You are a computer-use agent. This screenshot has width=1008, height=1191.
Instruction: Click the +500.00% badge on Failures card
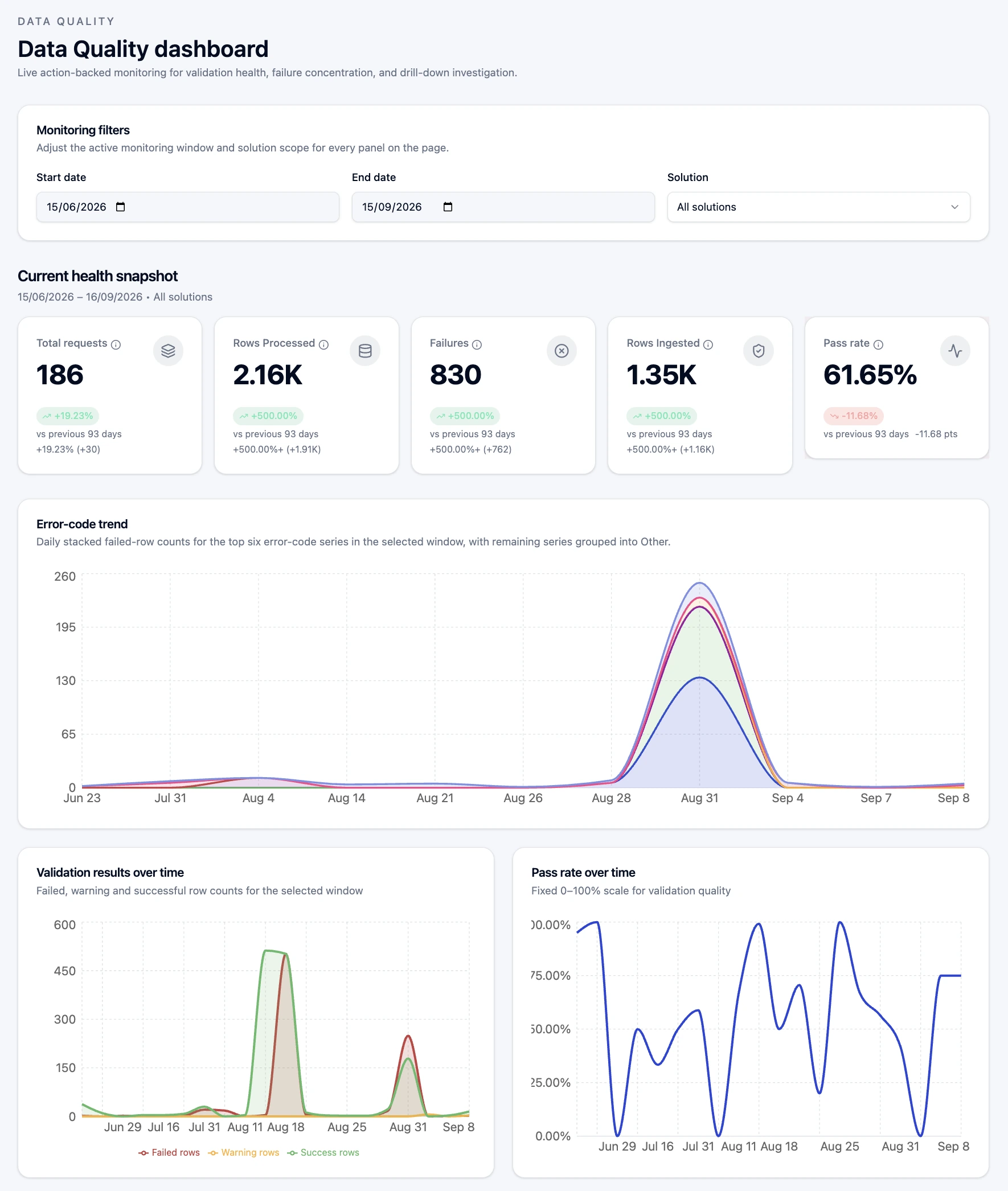[x=465, y=416]
